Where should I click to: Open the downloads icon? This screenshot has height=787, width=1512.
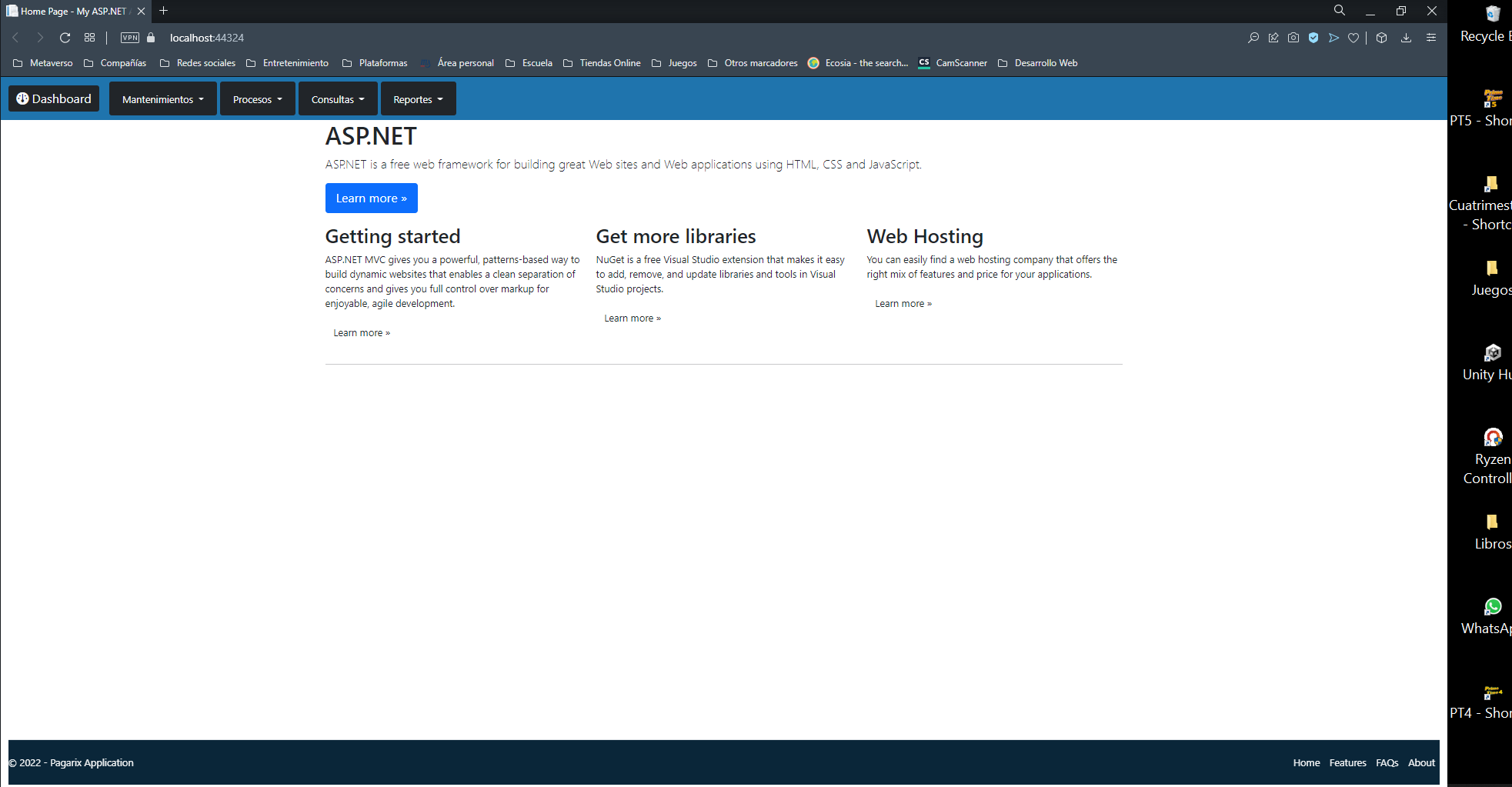coord(1407,37)
